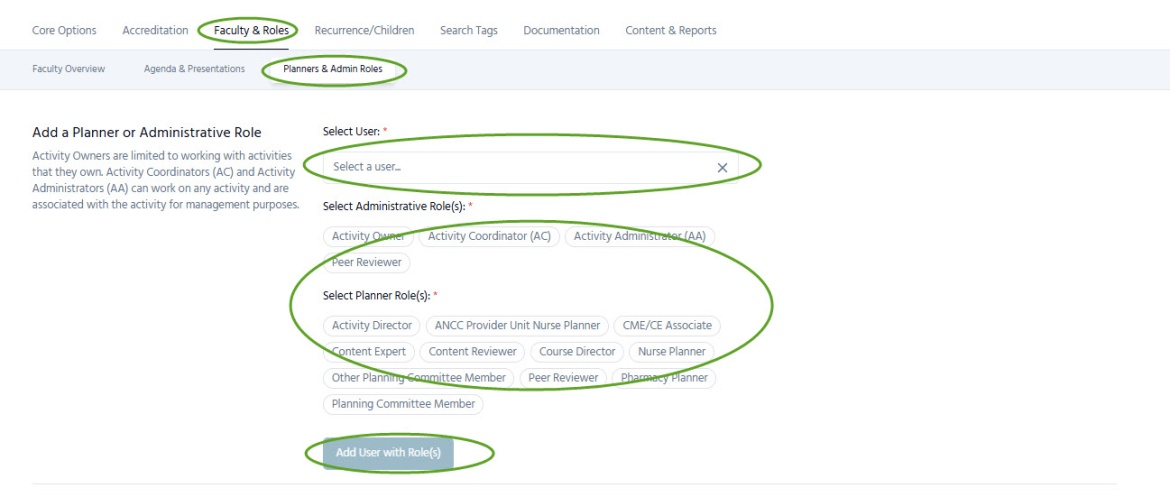
Task: Toggle Activity Administrator (AA) role chip
Action: [639, 236]
